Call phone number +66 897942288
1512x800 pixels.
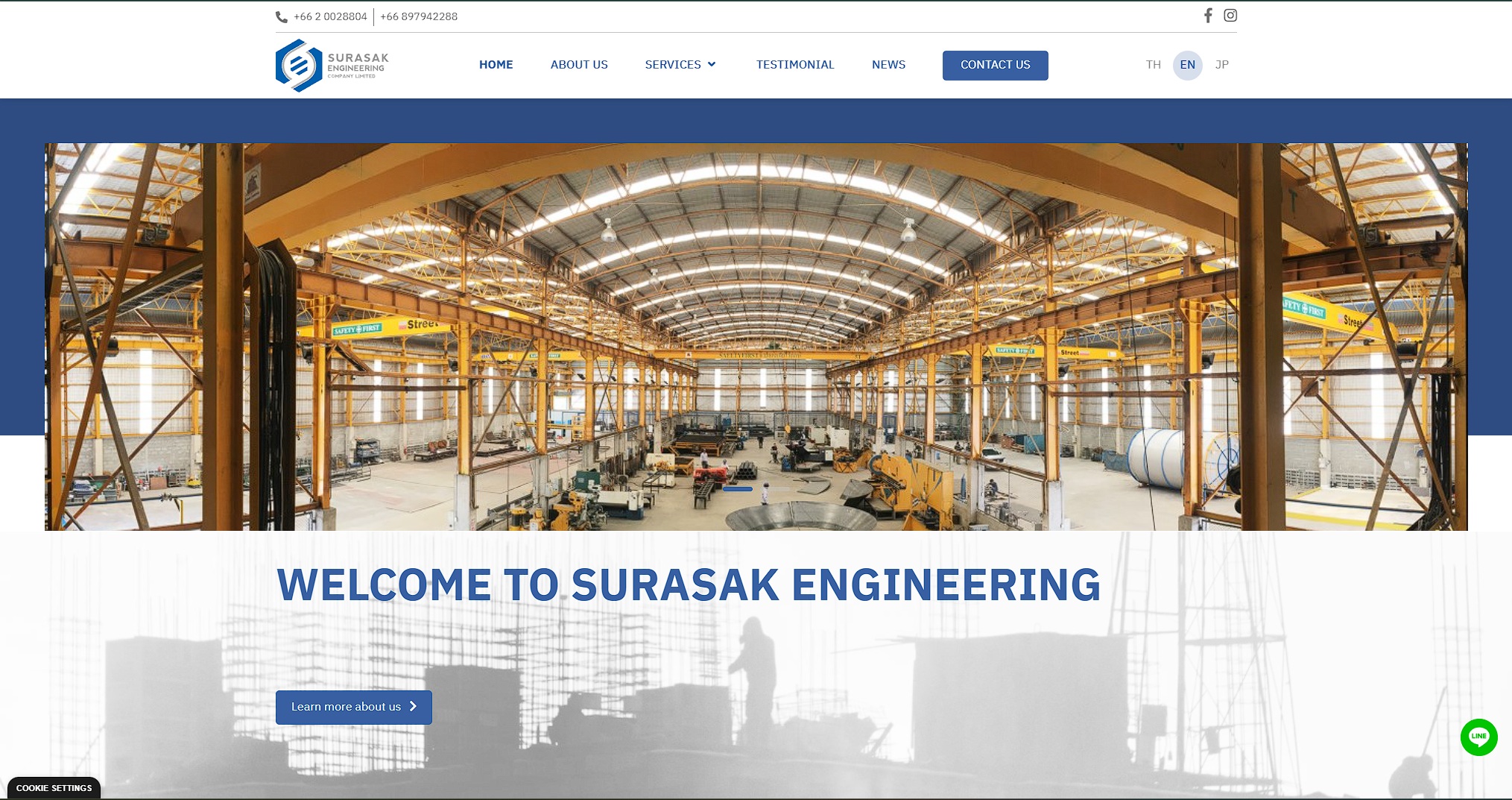(x=419, y=16)
